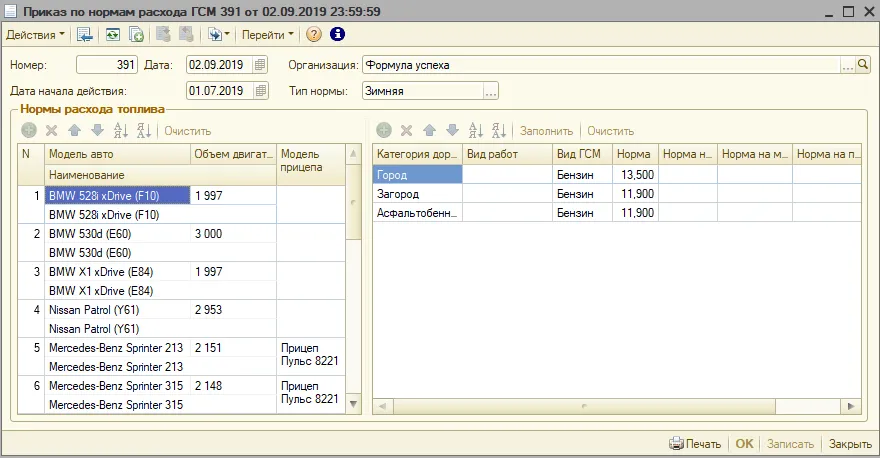Add row in road category table
The height and width of the screenshot is (458, 880).
[384, 131]
